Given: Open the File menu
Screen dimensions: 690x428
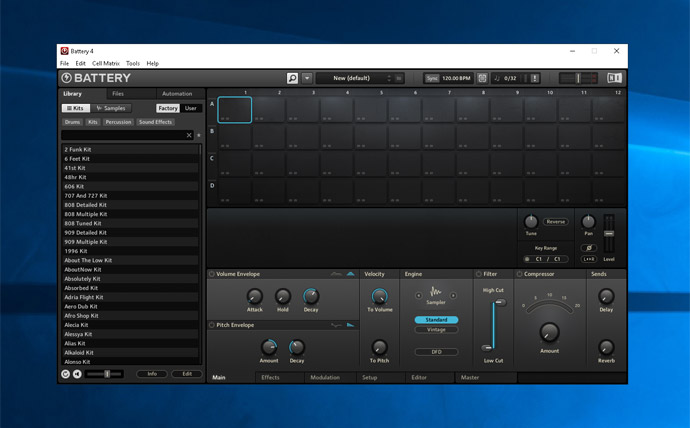Looking at the screenshot, I should coord(64,63).
